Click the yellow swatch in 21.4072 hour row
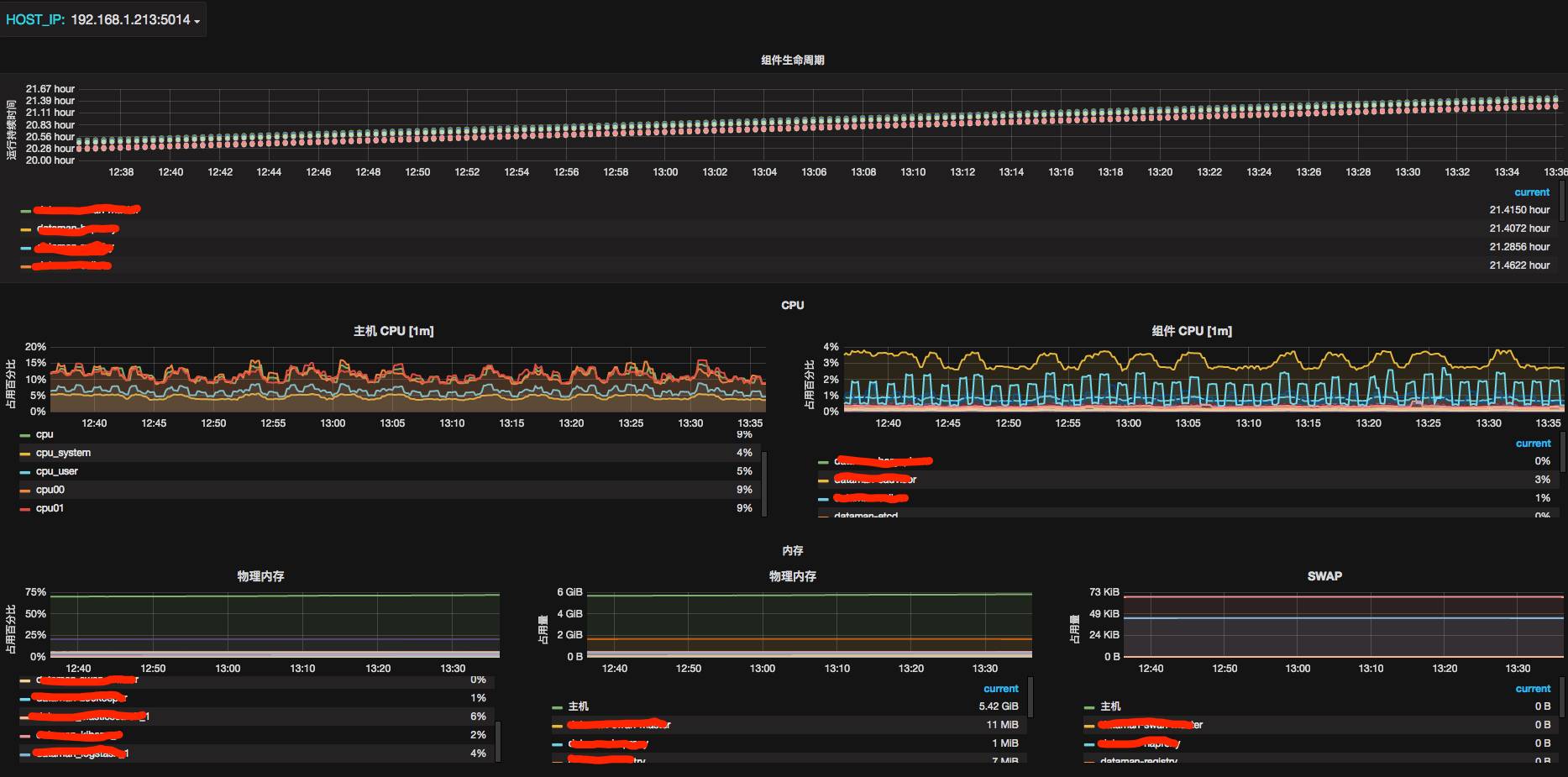This screenshot has width=1568, height=777. tap(25, 229)
